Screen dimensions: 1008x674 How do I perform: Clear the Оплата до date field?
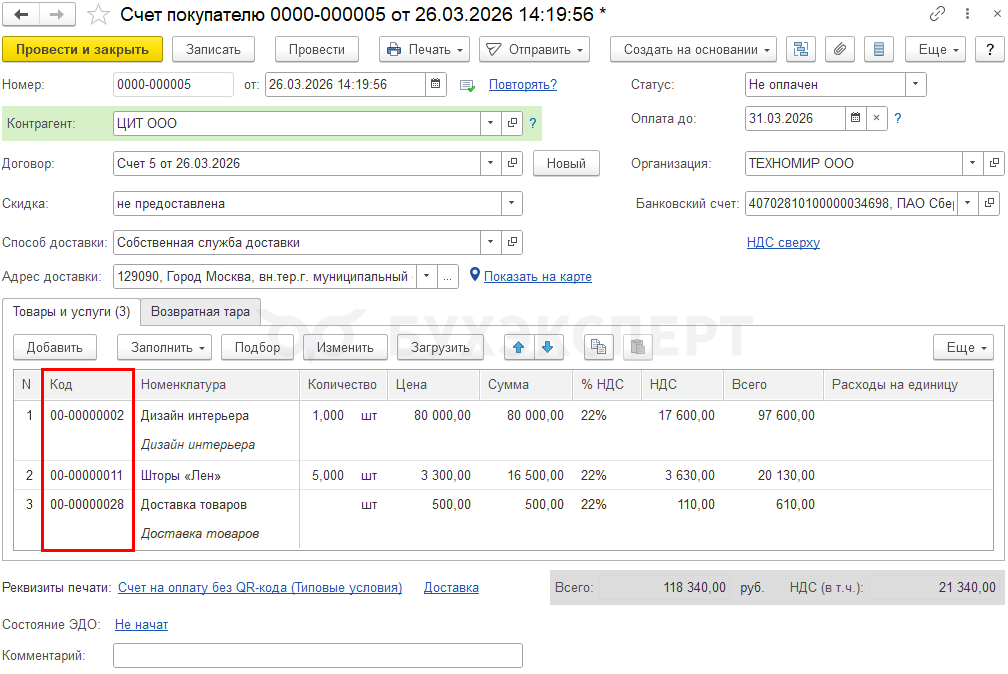pyautogui.click(x=876, y=118)
